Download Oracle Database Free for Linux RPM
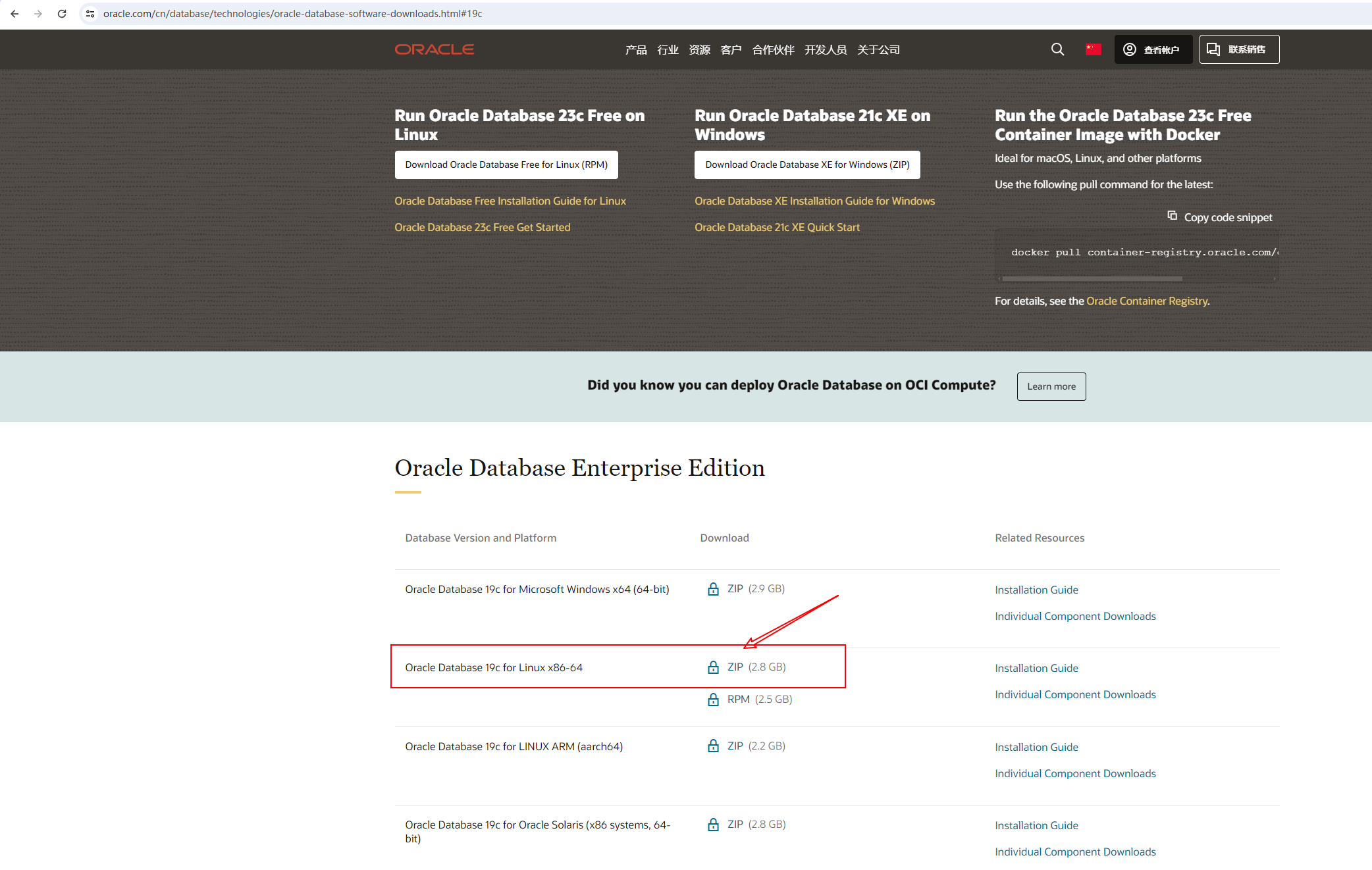The height and width of the screenshot is (870, 1372). pyautogui.click(x=506, y=165)
